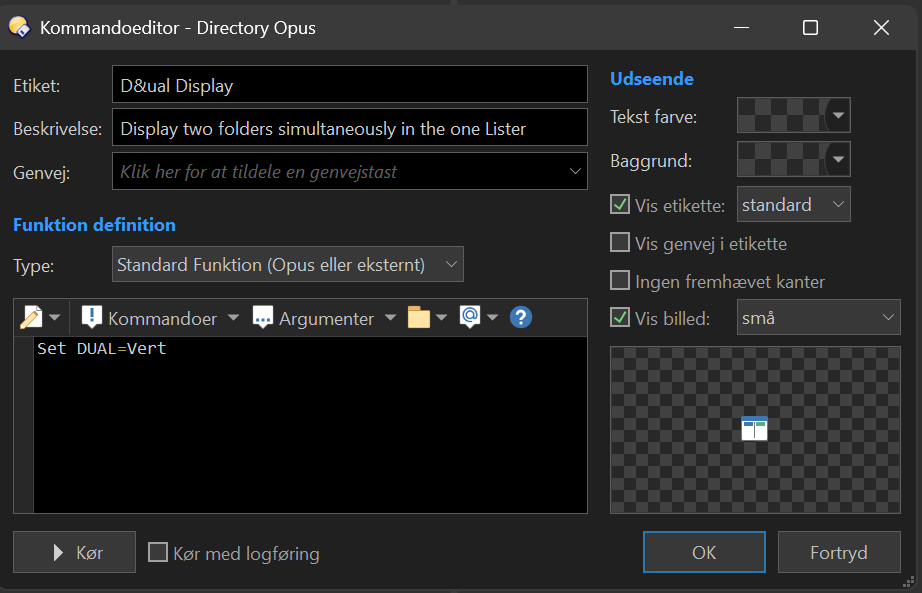Click into the Beskrivelse text field
Viewport: 922px width, 593px height.
point(349,128)
